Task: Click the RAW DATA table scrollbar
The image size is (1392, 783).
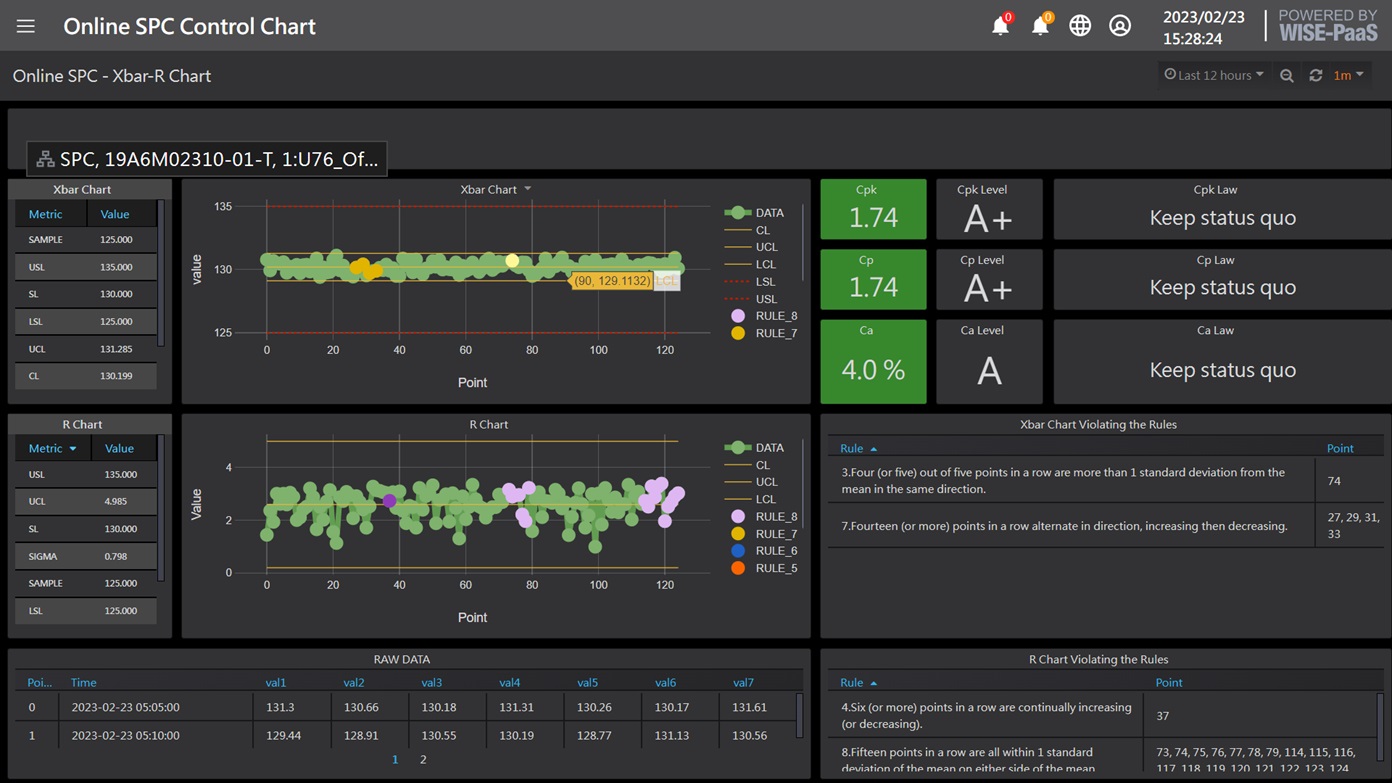Action: click(x=799, y=715)
